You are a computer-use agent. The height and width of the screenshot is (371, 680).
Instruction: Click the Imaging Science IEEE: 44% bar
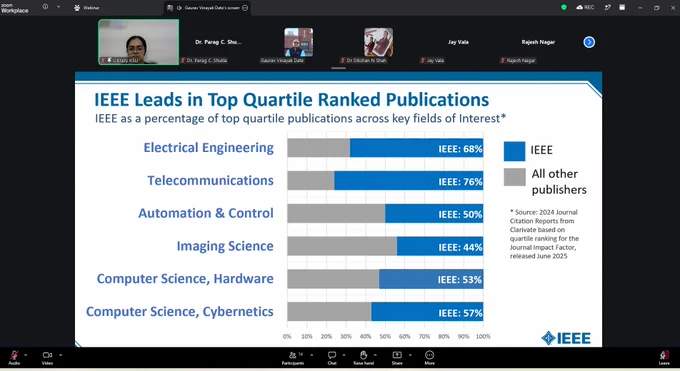(440, 246)
